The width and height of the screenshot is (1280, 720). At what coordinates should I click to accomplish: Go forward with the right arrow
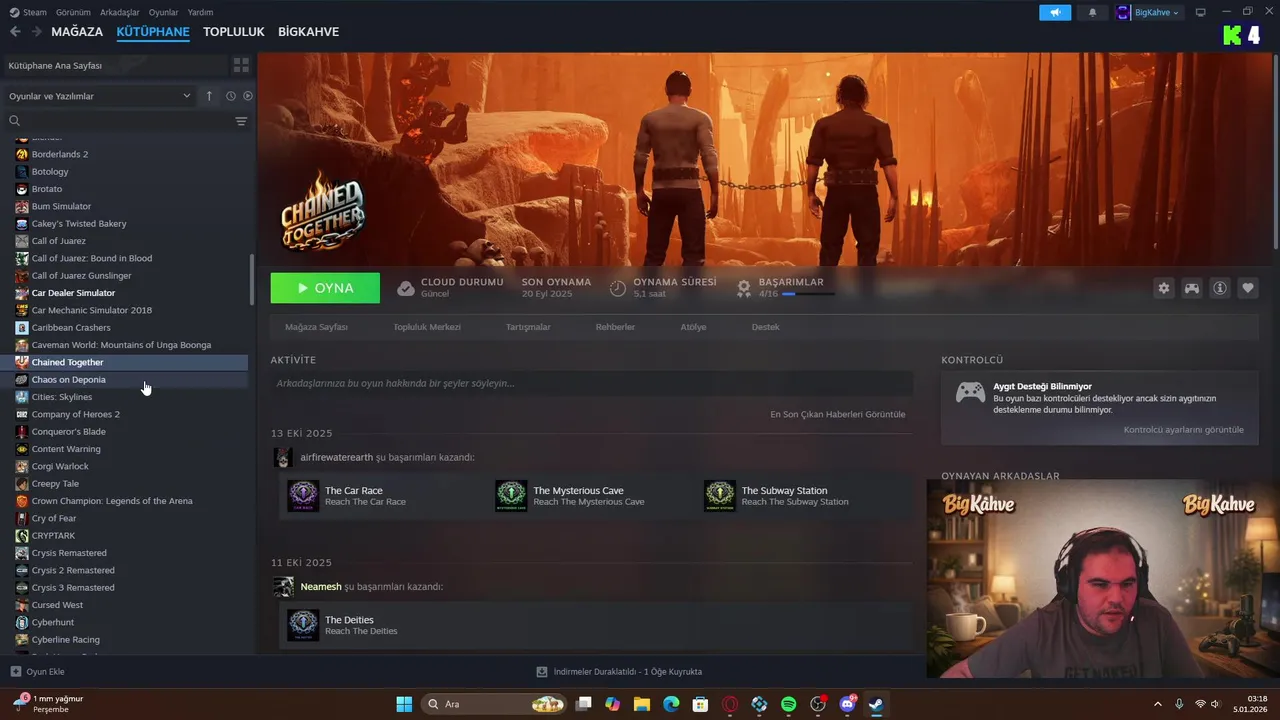pos(38,32)
